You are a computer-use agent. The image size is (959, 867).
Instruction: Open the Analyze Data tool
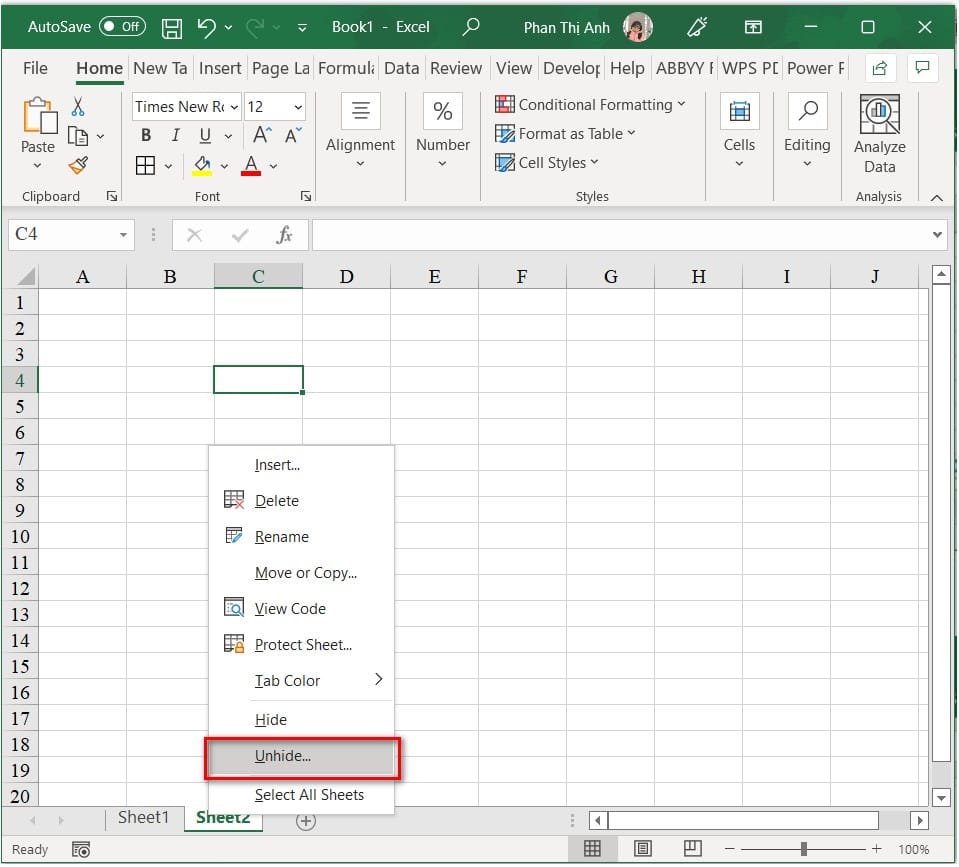tap(879, 135)
